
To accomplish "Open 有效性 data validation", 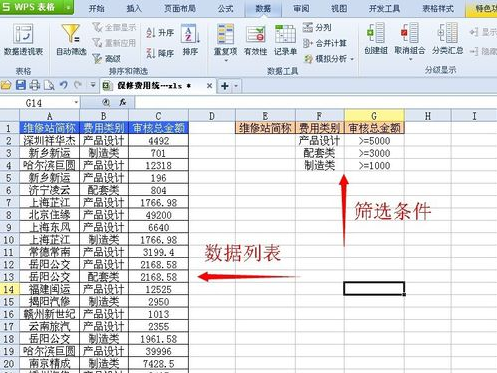I will click(x=256, y=39).
